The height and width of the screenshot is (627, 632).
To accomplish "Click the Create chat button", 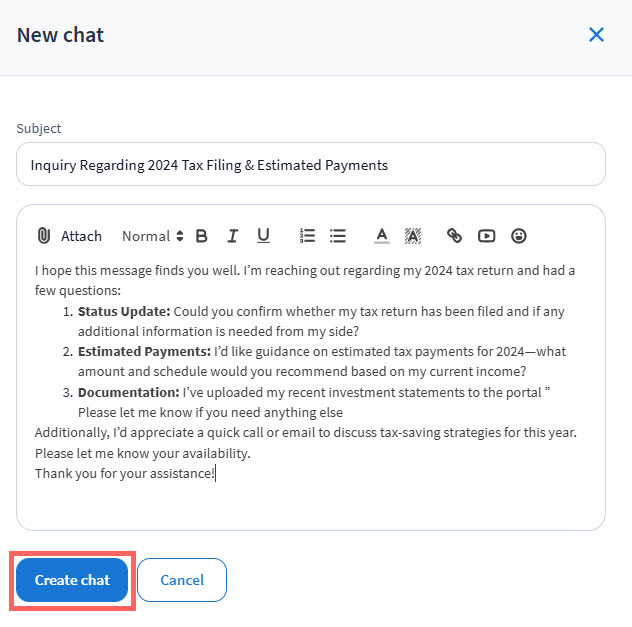I will (x=72, y=580).
